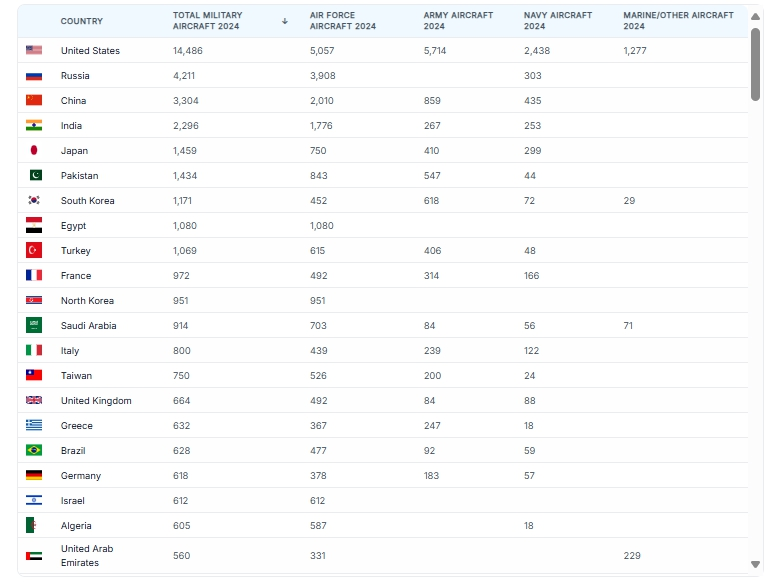Select the United Kingdom flag icon

pyautogui.click(x=34, y=400)
